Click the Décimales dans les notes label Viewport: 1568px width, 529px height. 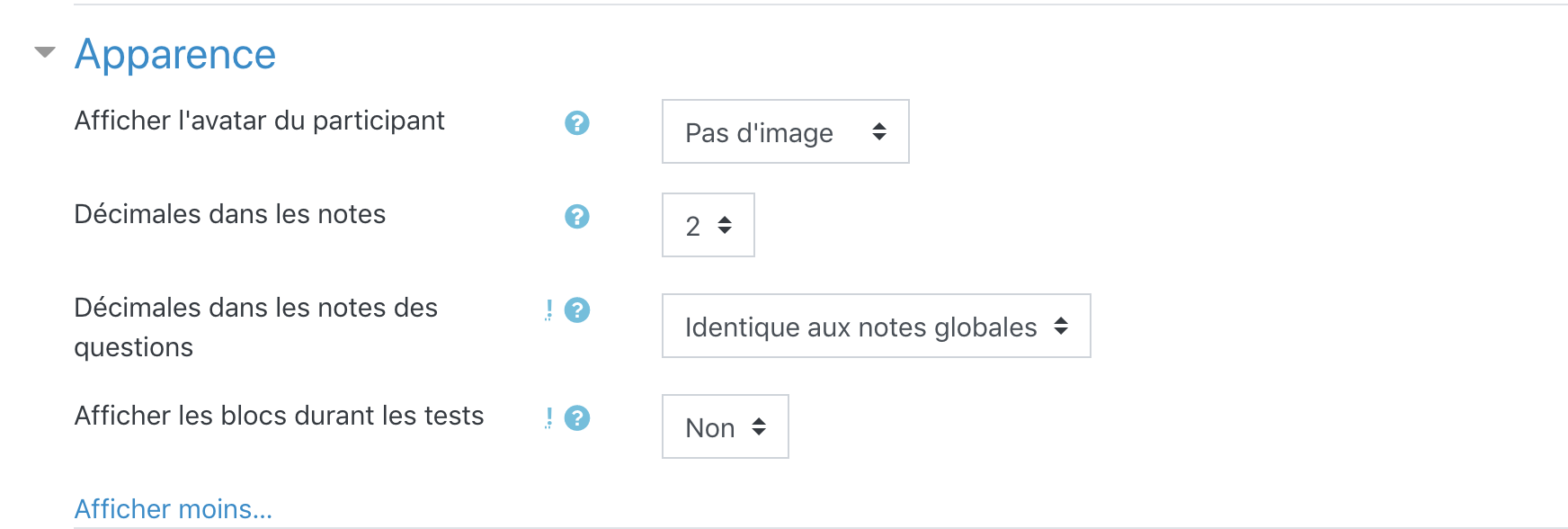point(229,214)
